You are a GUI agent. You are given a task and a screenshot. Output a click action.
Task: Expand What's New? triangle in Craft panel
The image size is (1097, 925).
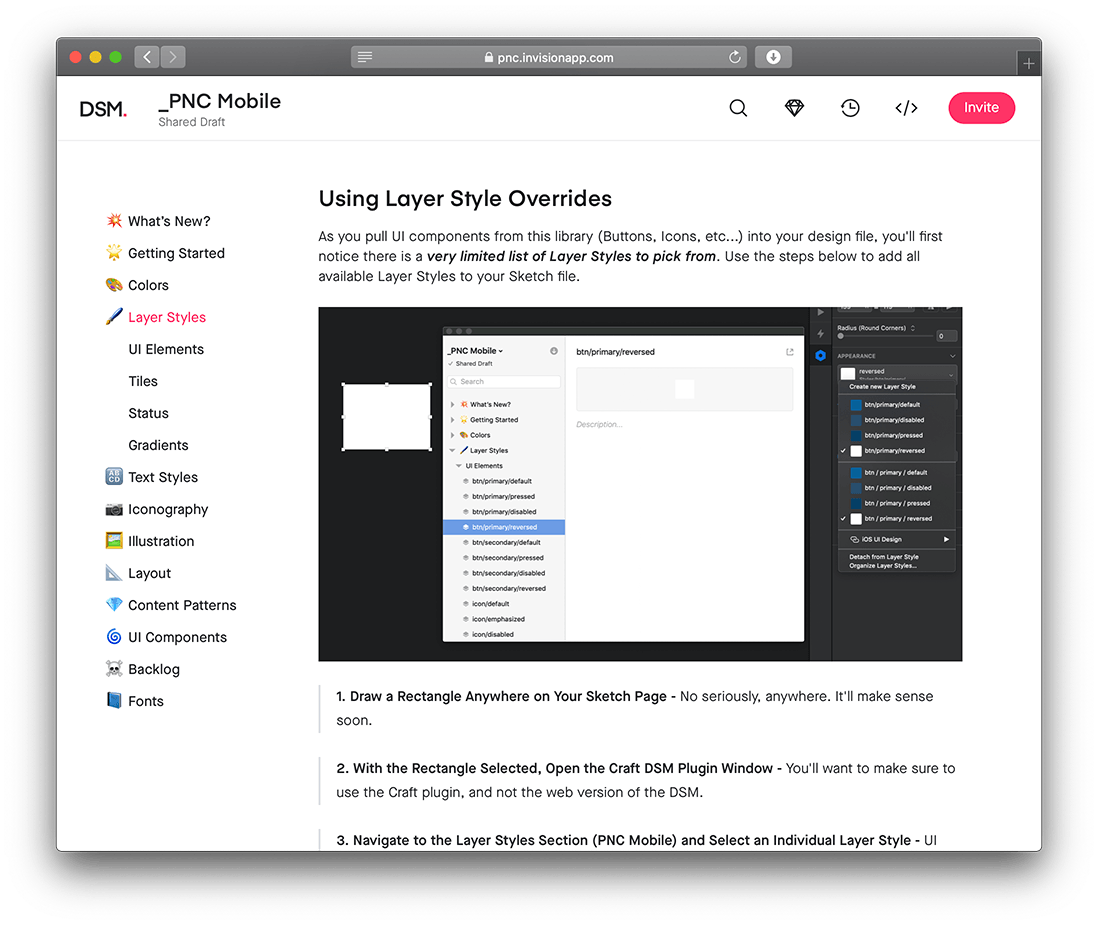453,404
